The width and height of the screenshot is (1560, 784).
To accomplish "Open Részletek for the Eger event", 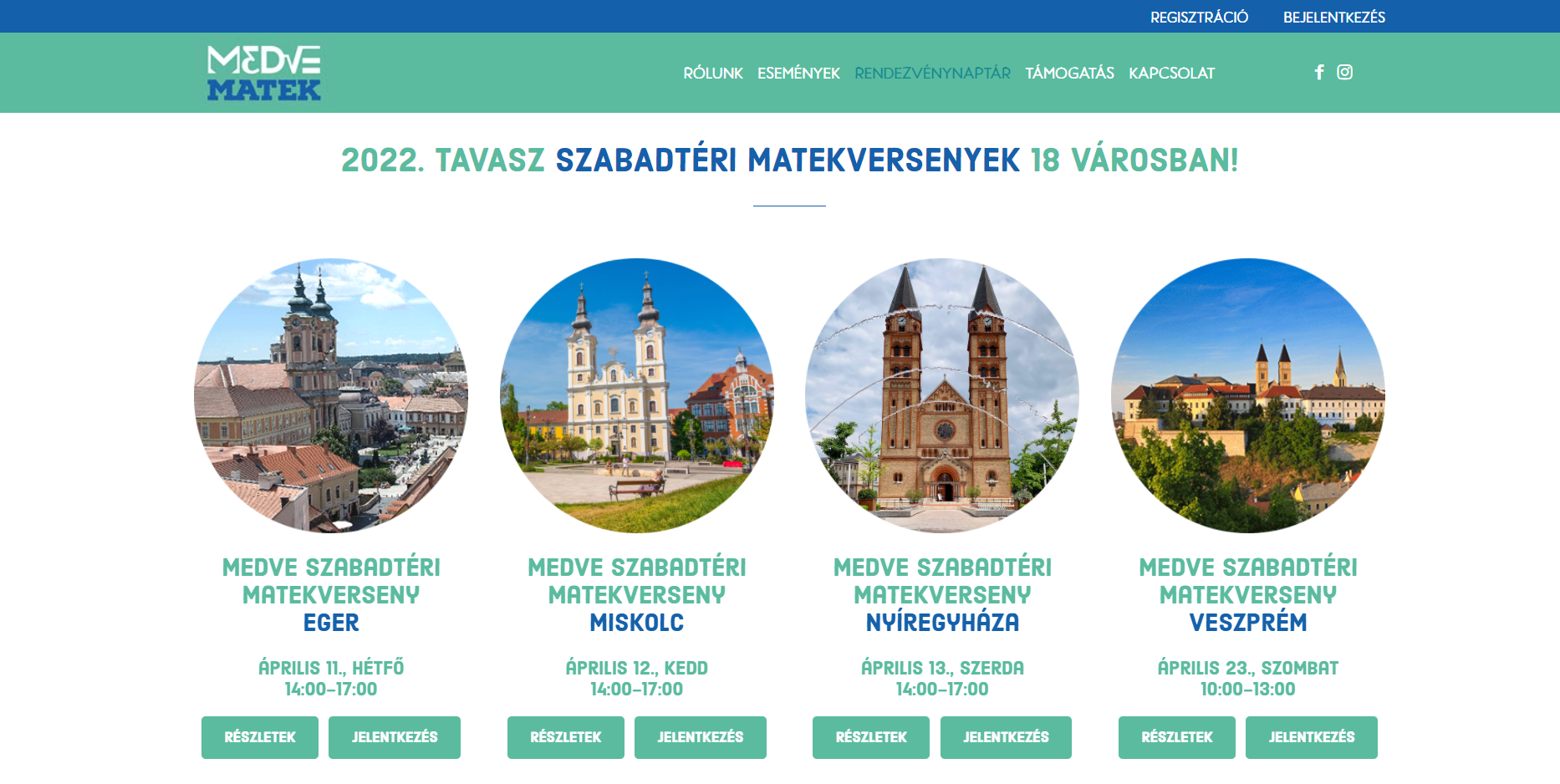I will pyautogui.click(x=260, y=737).
